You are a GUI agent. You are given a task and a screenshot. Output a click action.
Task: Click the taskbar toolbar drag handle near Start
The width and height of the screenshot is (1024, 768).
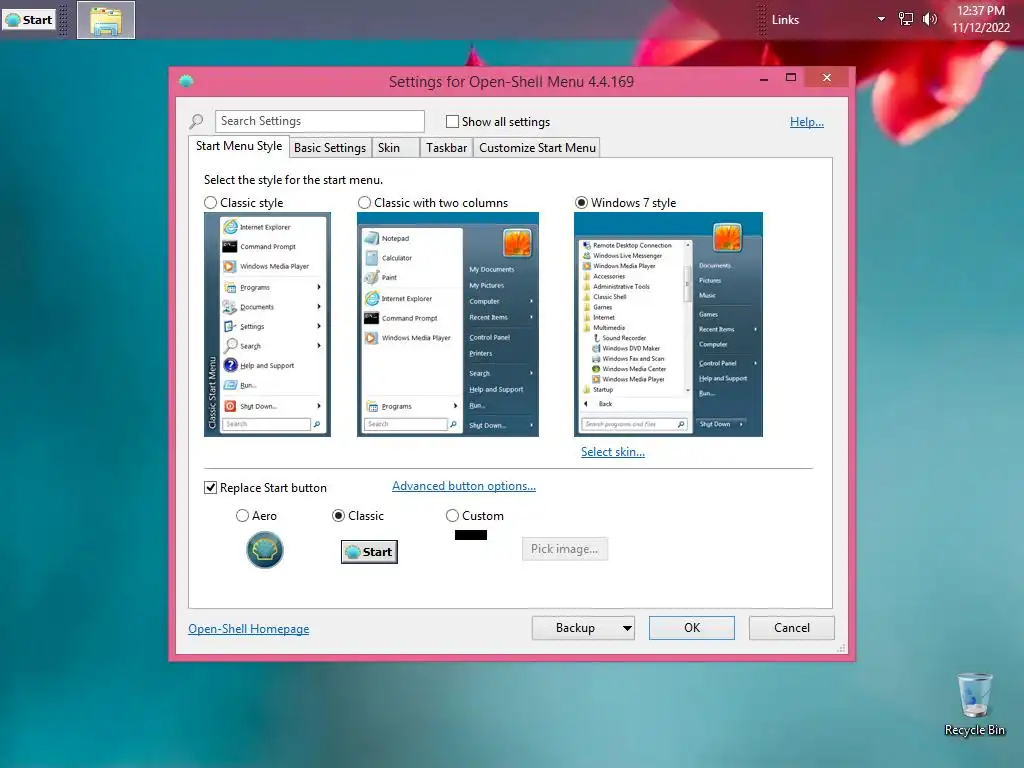63,20
